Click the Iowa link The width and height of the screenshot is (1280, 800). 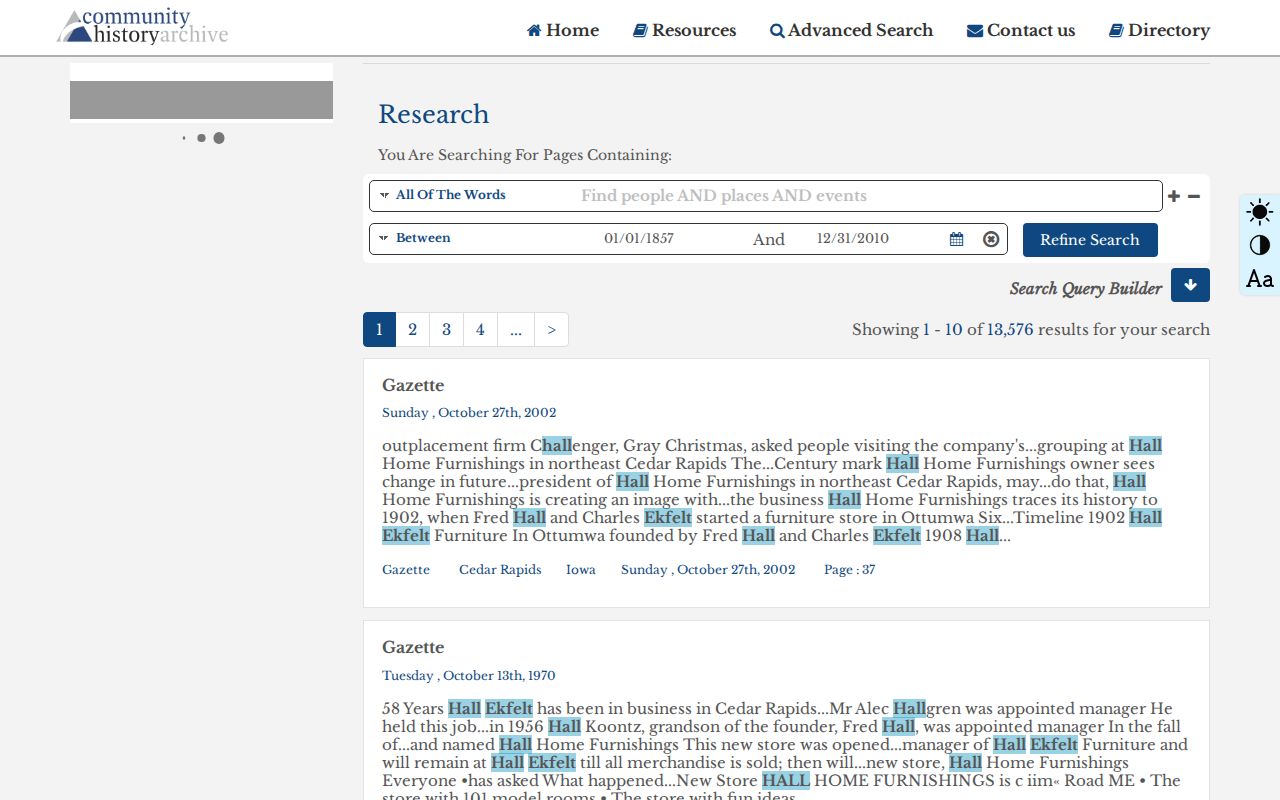(x=581, y=570)
